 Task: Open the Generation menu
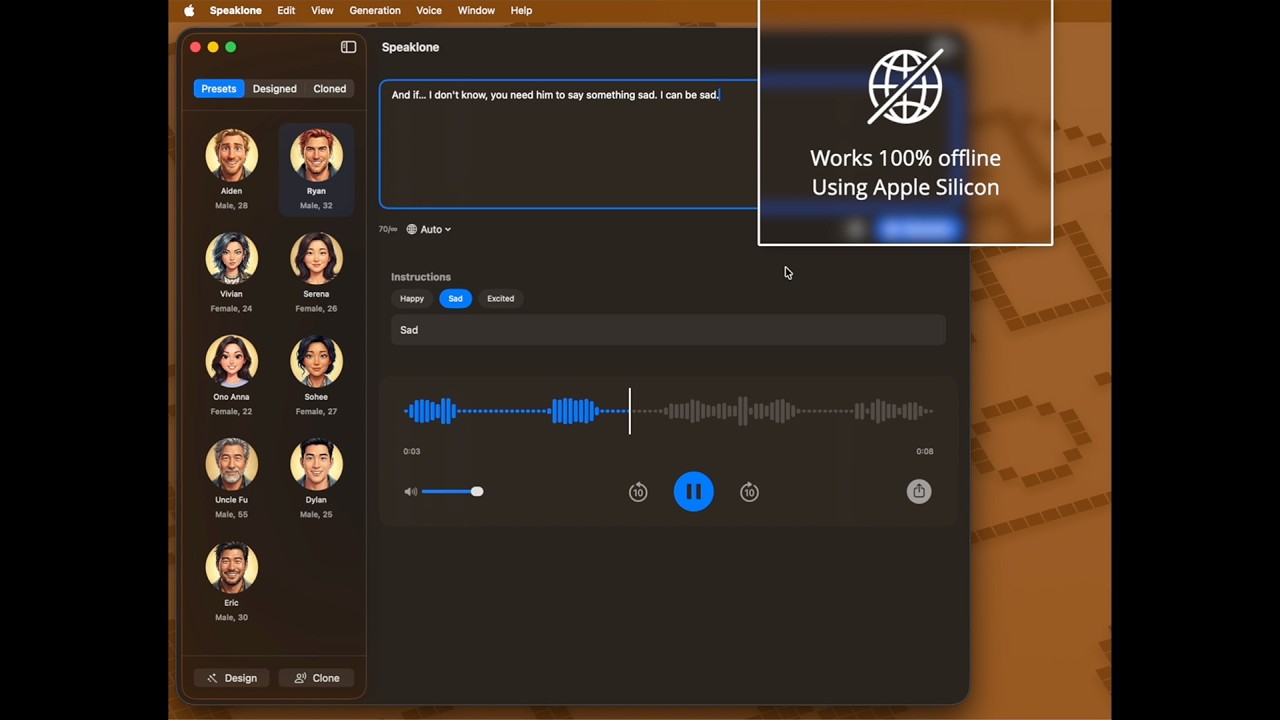(x=375, y=10)
